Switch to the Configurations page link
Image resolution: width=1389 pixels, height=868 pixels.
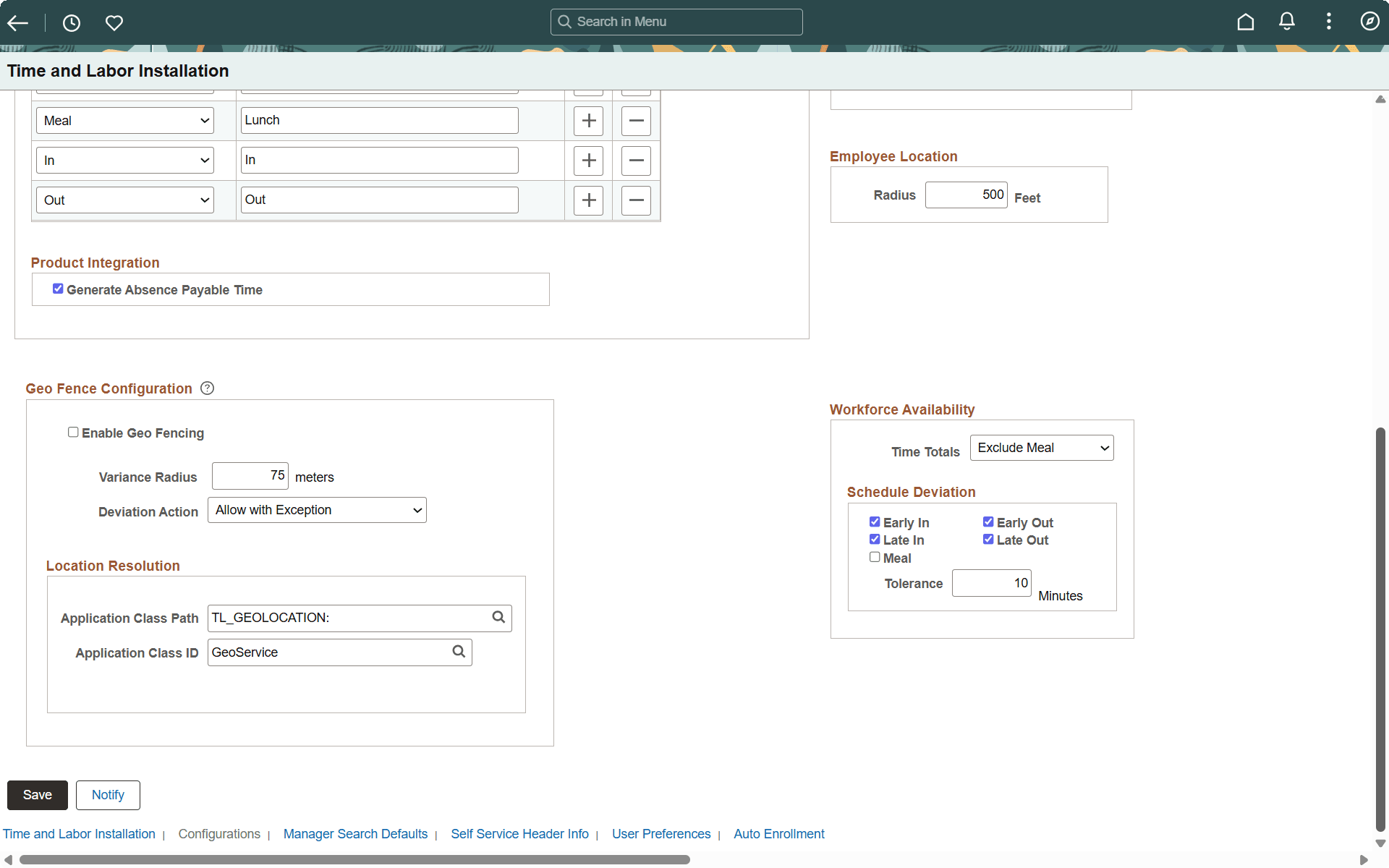[x=219, y=833]
